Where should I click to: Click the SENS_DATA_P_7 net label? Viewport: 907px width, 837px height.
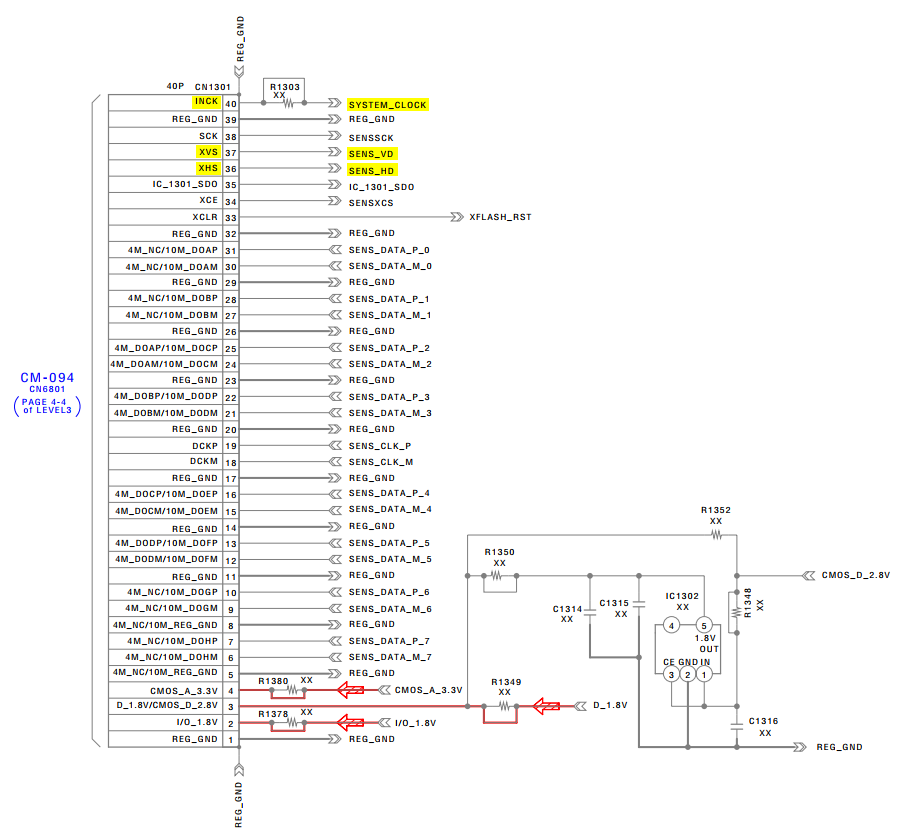point(389,641)
